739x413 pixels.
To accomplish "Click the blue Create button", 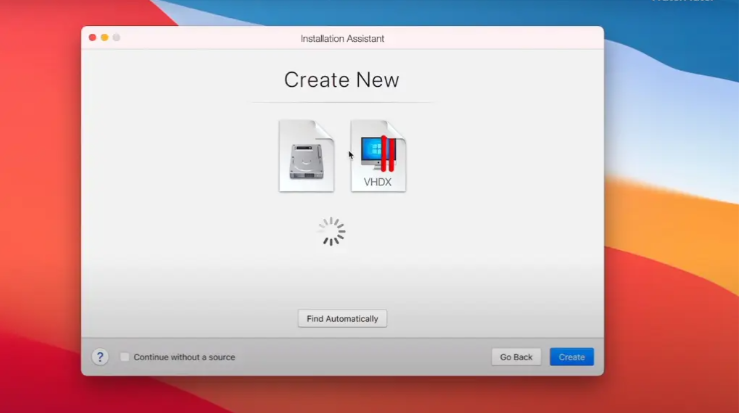I will (x=571, y=357).
